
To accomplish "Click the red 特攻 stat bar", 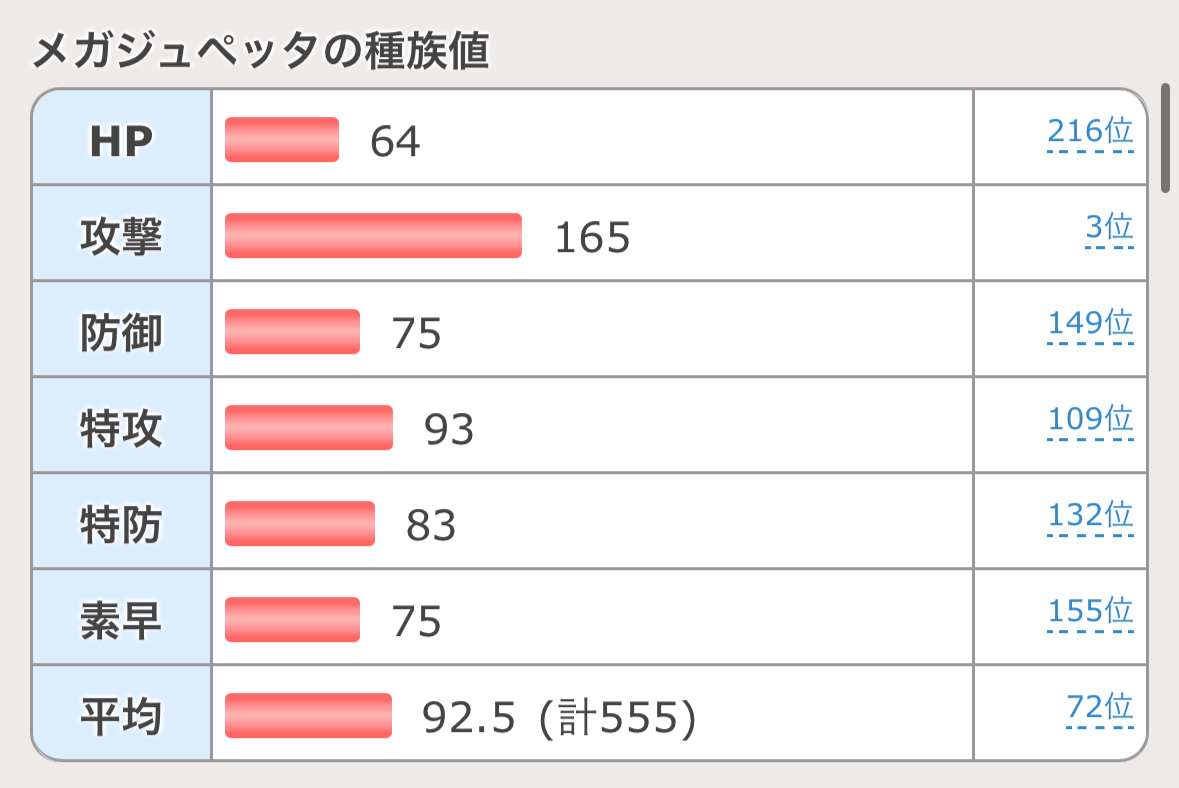I will tap(308, 428).
